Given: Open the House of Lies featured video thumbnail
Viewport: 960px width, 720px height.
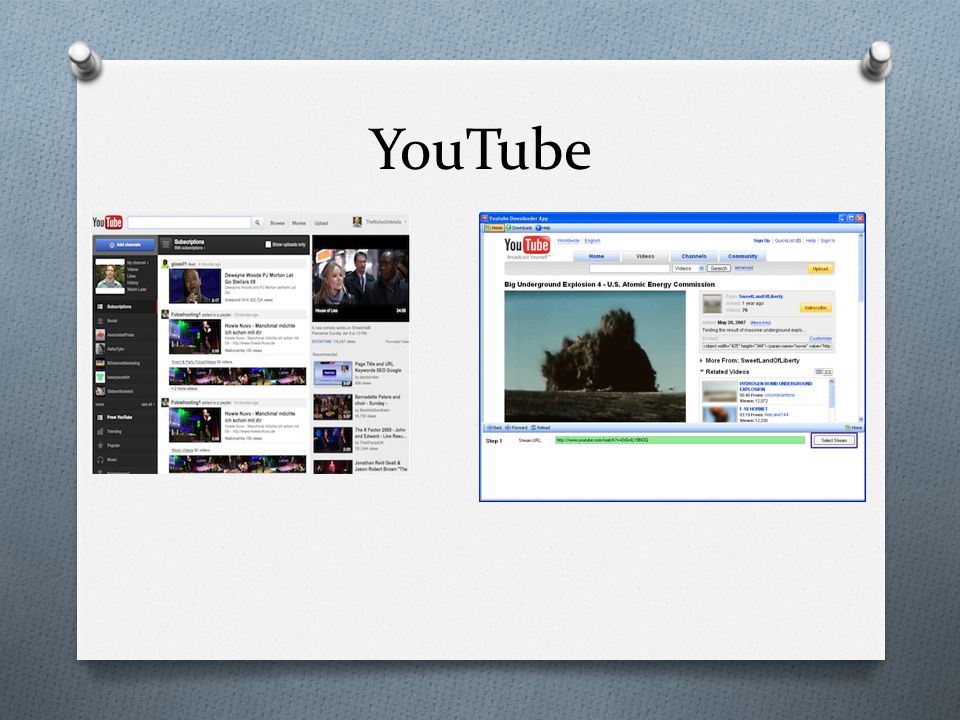Looking at the screenshot, I should click(361, 279).
